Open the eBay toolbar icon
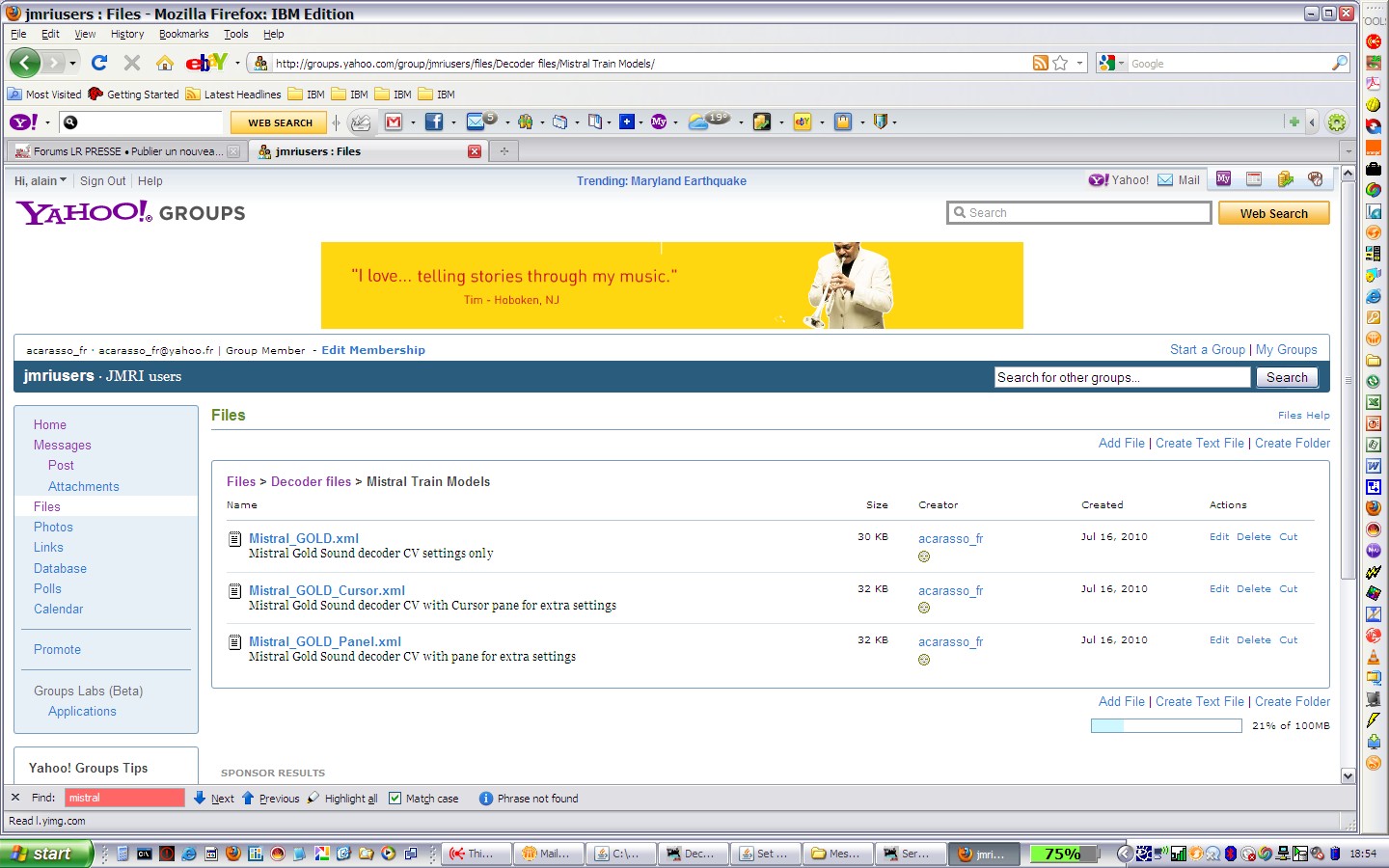1389x868 pixels. 206,63
